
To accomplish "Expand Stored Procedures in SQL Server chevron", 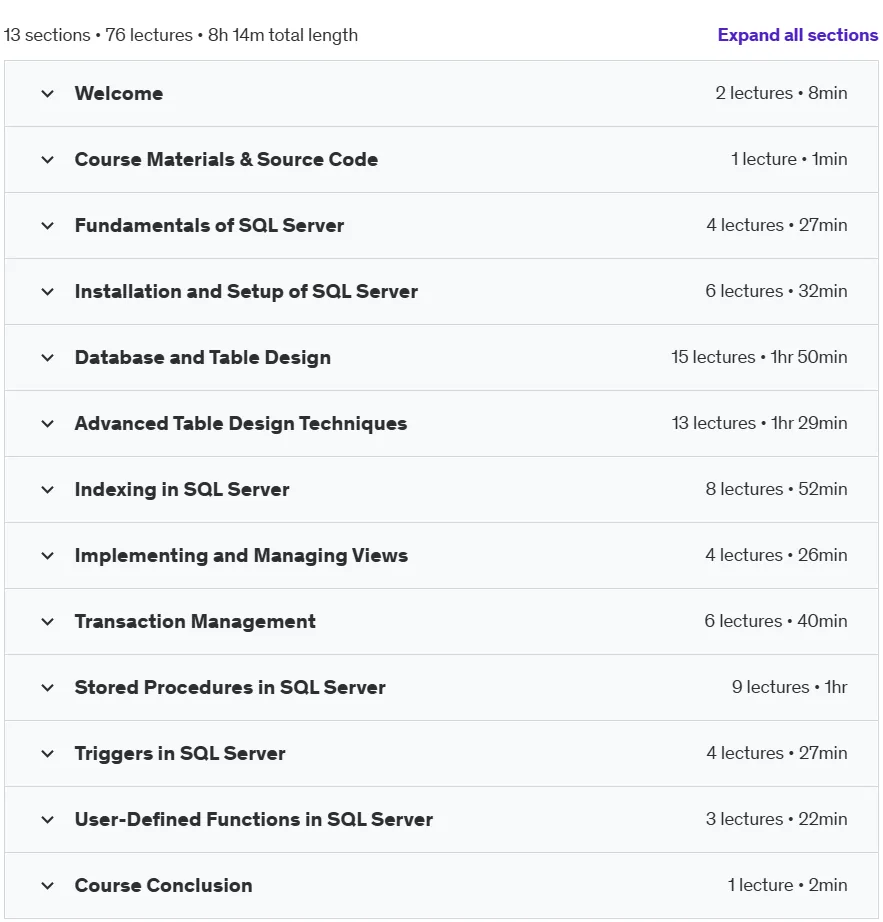I will click(48, 687).
